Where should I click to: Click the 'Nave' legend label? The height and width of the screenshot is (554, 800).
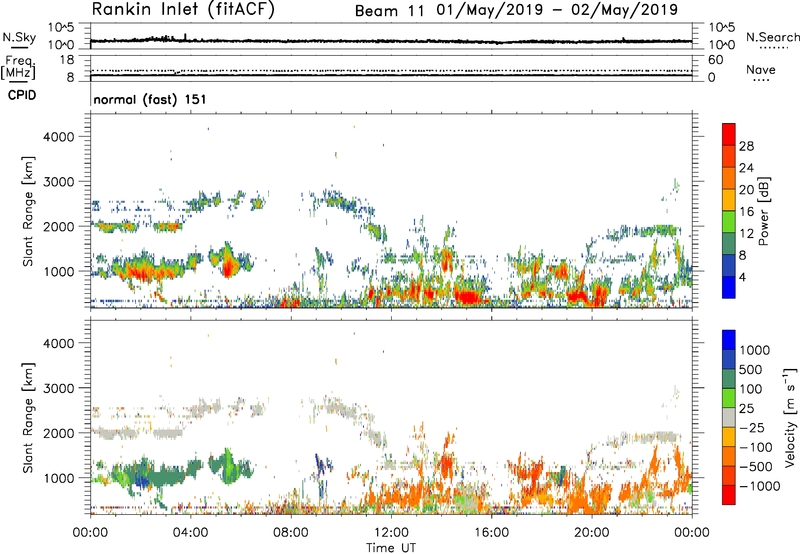pyautogui.click(x=761, y=70)
